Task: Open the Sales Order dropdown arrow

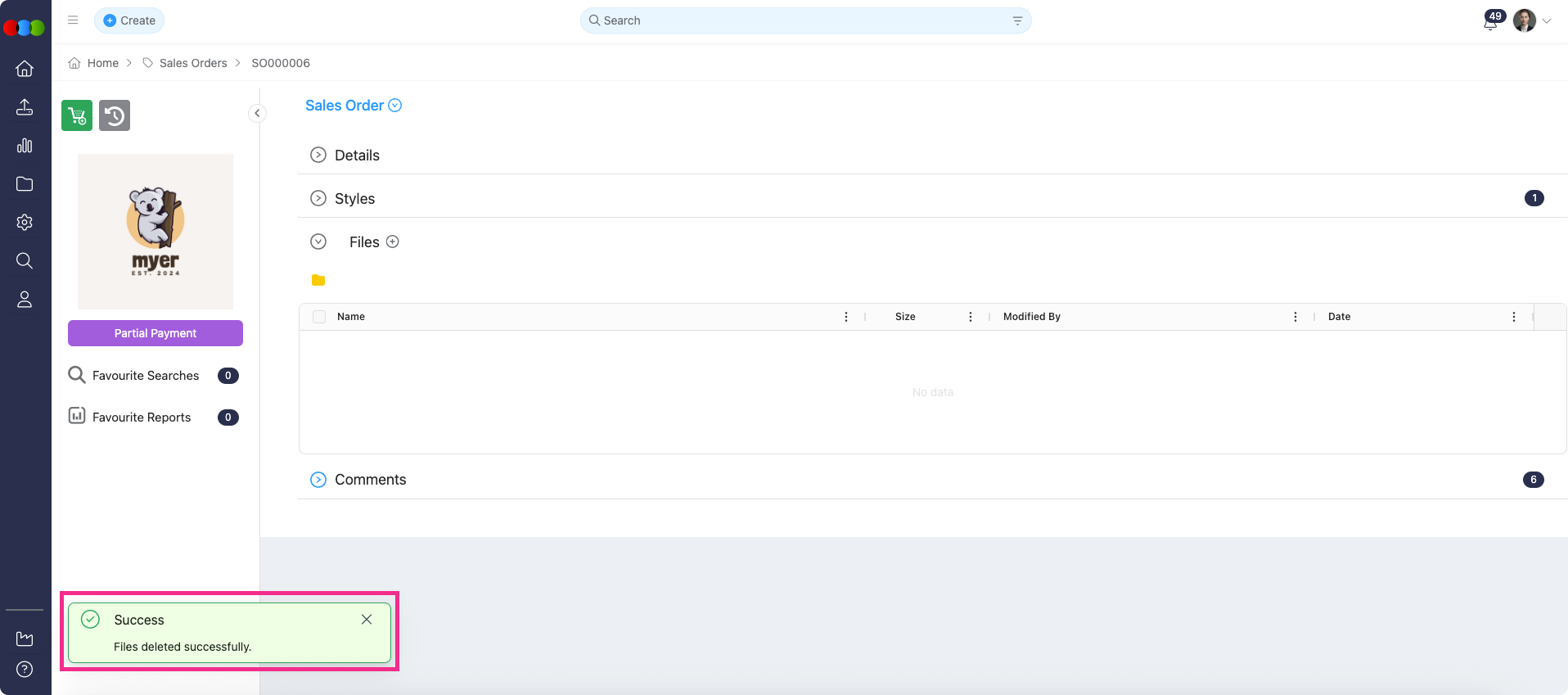Action: point(395,106)
